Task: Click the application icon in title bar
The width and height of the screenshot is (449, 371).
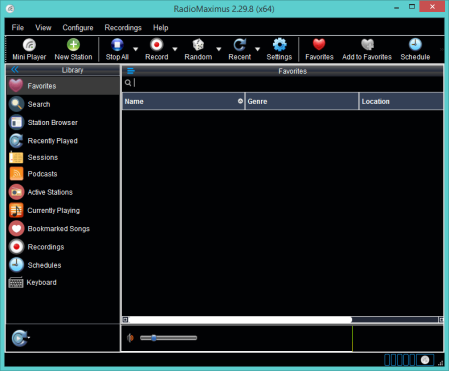Action: click(x=10, y=8)
